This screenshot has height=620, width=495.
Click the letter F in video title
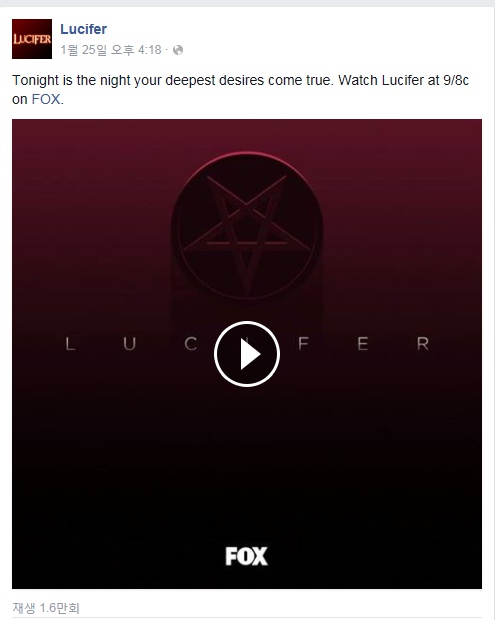(303, 344)
